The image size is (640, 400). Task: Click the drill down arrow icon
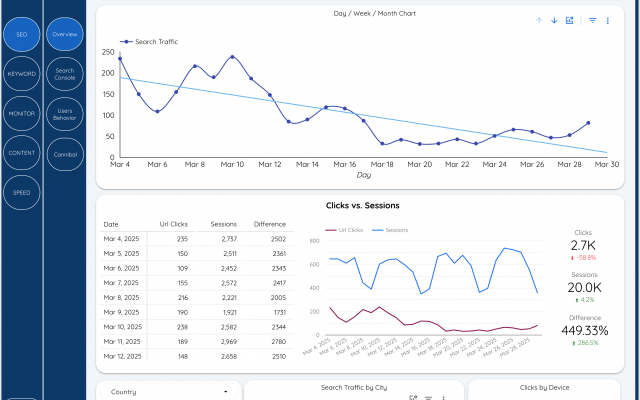pyautogui.click(x=554, y=20)
